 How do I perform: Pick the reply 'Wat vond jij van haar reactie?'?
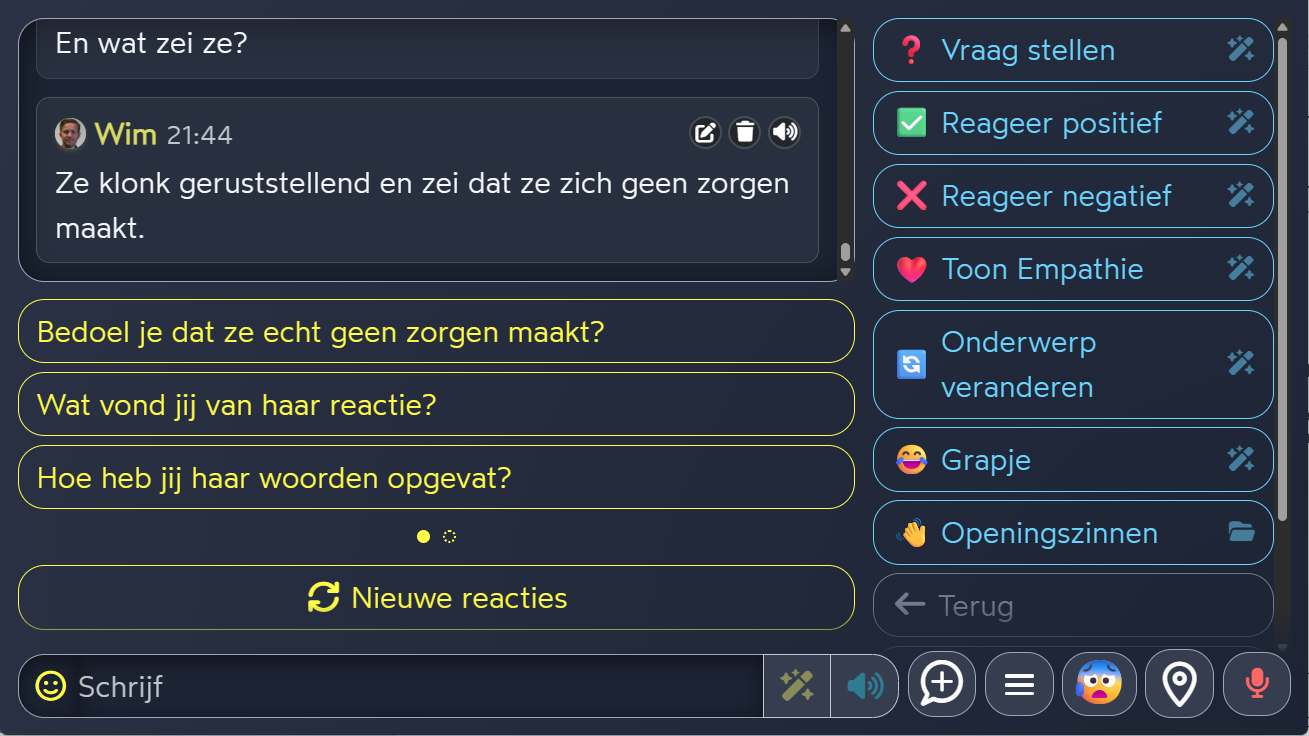pos(436,404)
